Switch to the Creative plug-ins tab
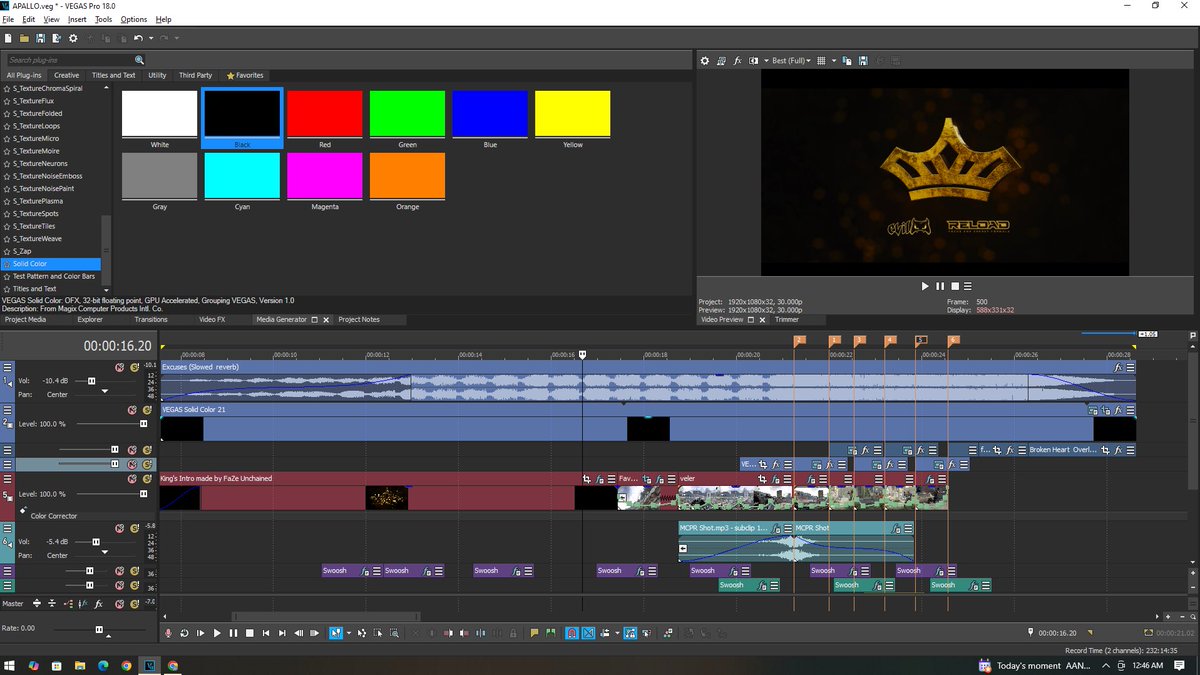This screenshot has height=675, width=1200. (67, 75)
